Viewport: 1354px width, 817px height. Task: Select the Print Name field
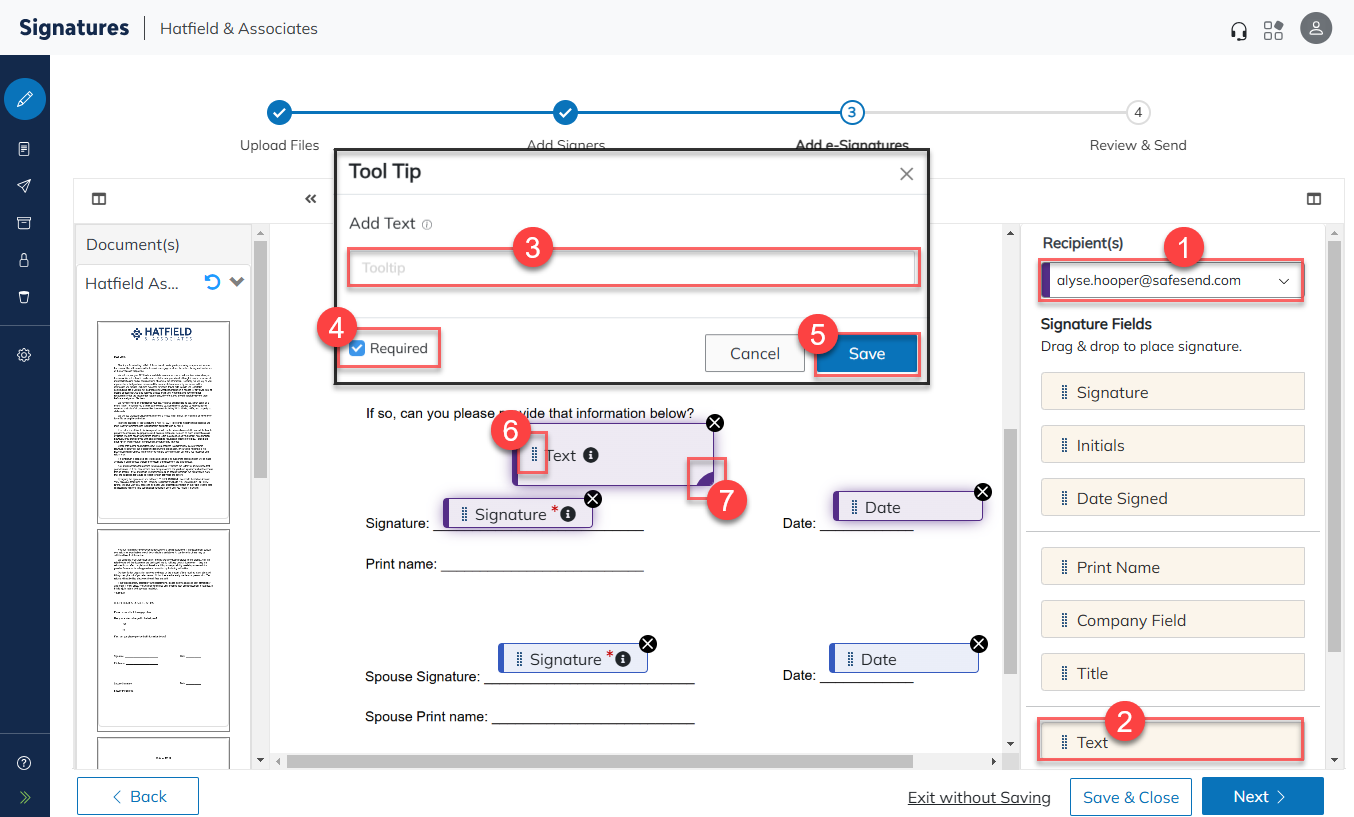point(1173,567)
